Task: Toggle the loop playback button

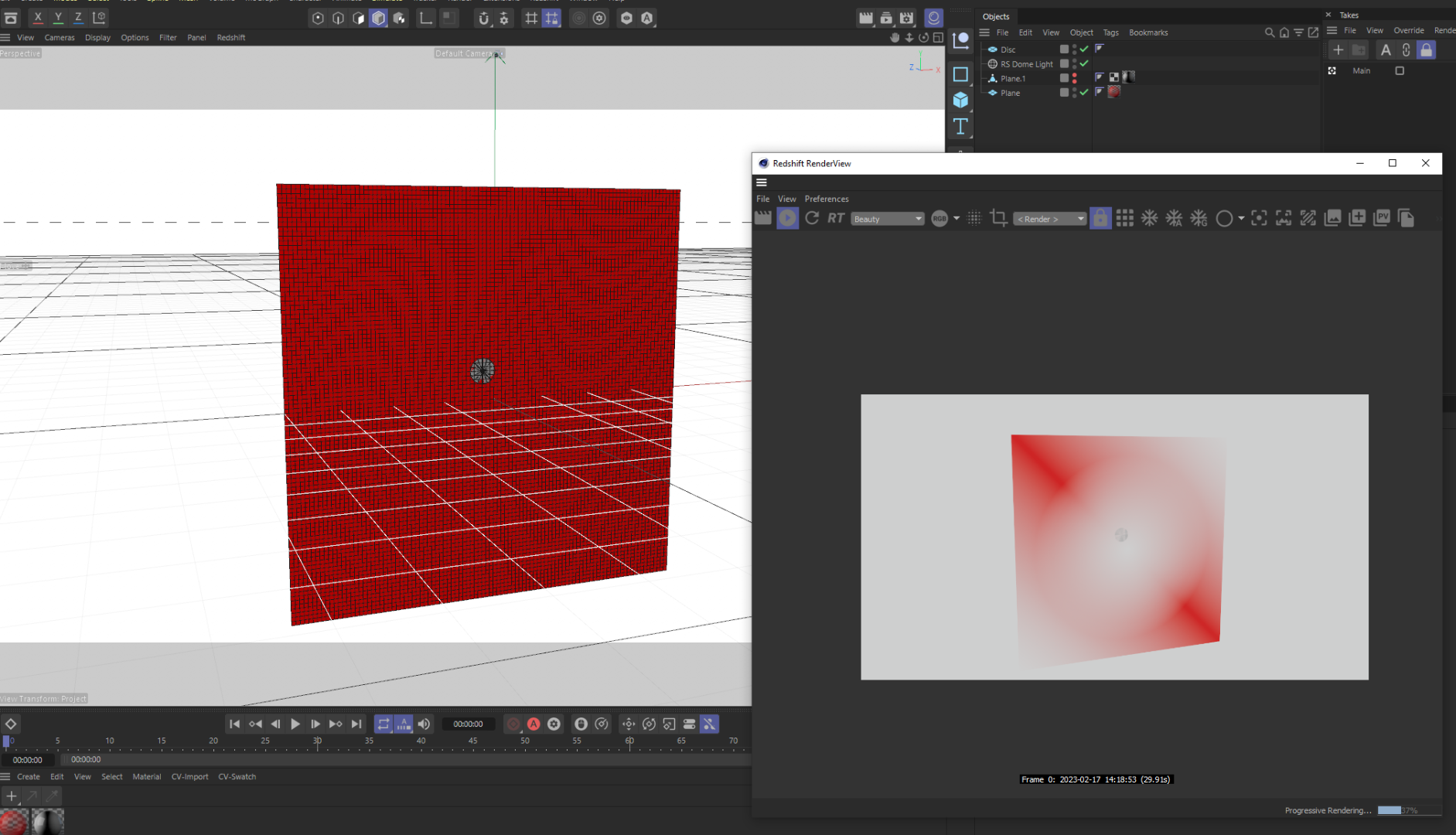Action: coord(384,724)
